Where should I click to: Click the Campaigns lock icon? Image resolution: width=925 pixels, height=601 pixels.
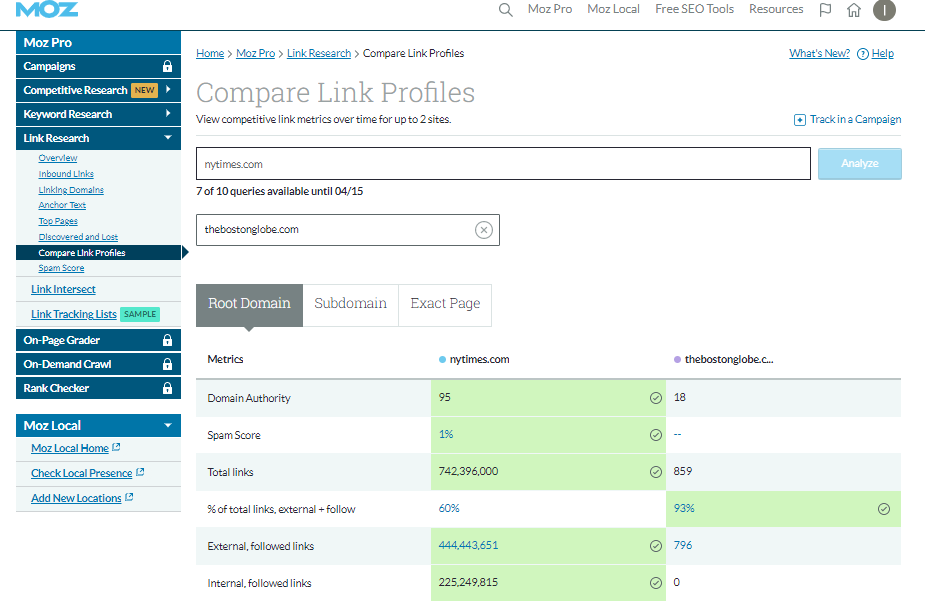[x=168, y=66]
